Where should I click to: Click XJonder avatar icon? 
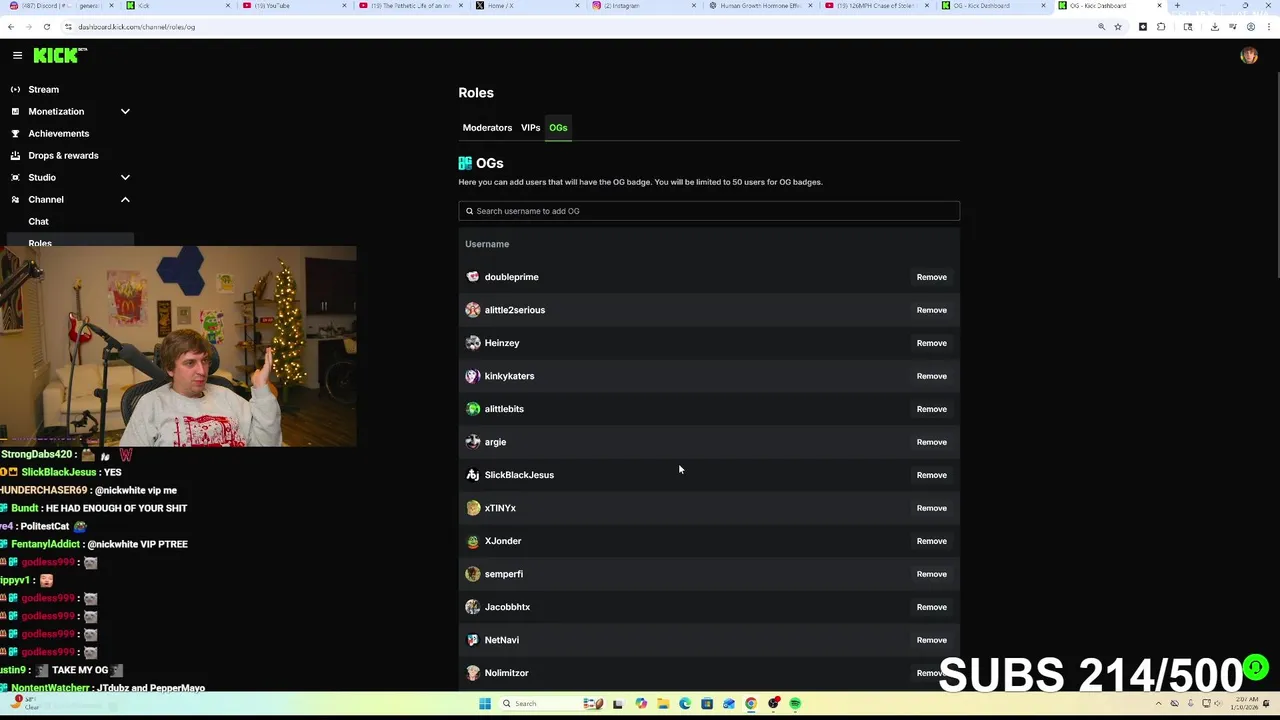click(473, 541)
